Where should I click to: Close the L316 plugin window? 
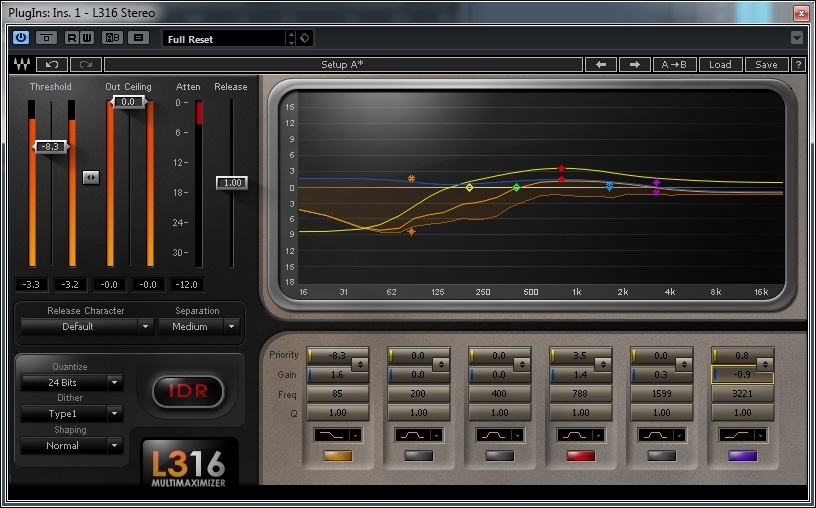(x=801, y=13)
